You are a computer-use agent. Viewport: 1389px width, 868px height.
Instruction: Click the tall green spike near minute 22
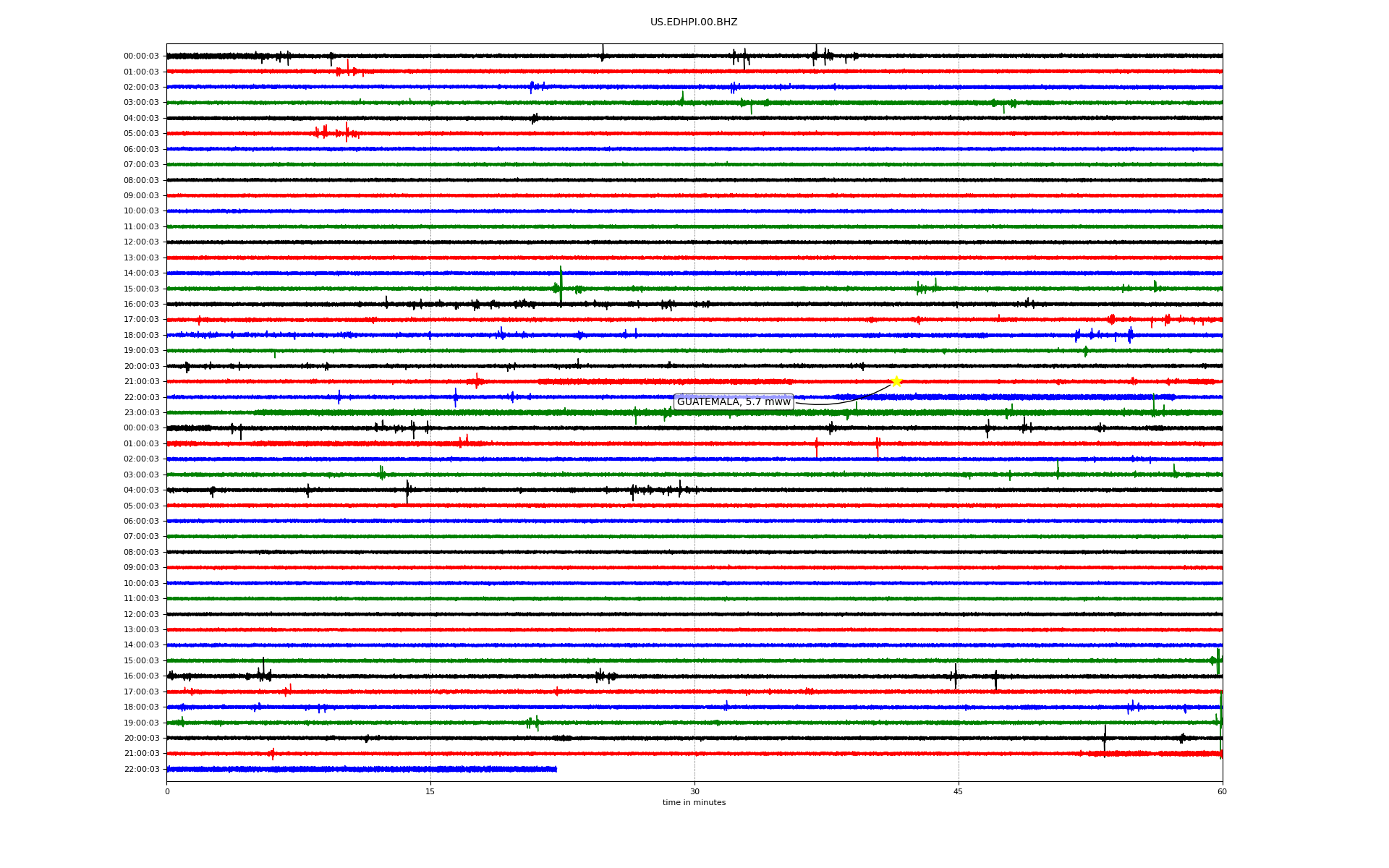[561, 286]
